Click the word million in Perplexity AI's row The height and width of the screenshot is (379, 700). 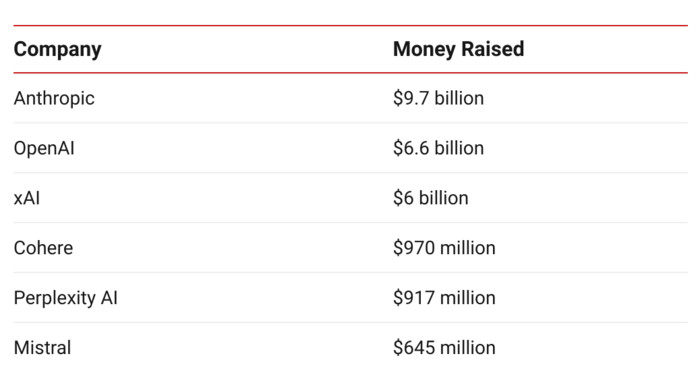coord(468,298)
